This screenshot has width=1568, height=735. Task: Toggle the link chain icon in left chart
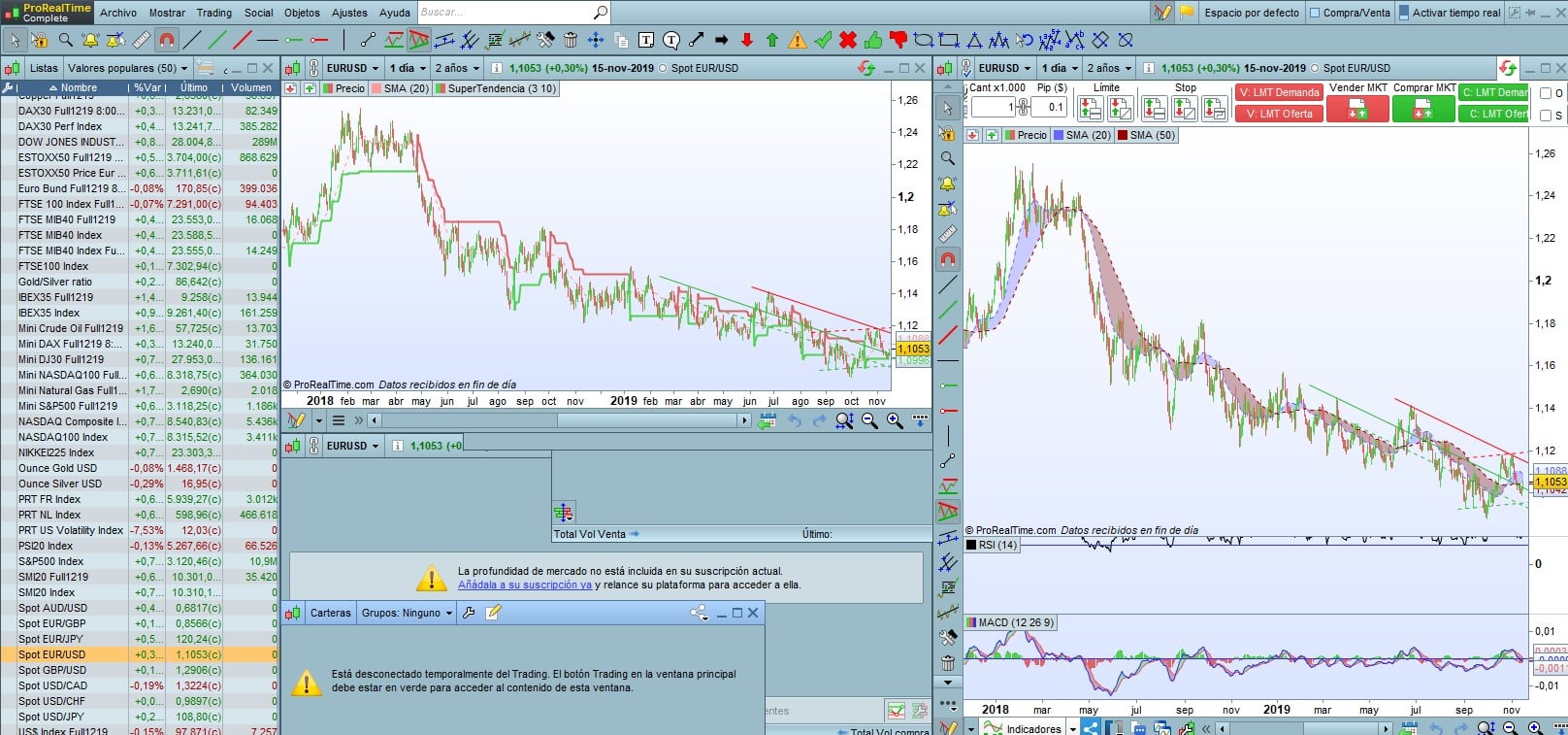pyautogui.click(x=313, y=68)
